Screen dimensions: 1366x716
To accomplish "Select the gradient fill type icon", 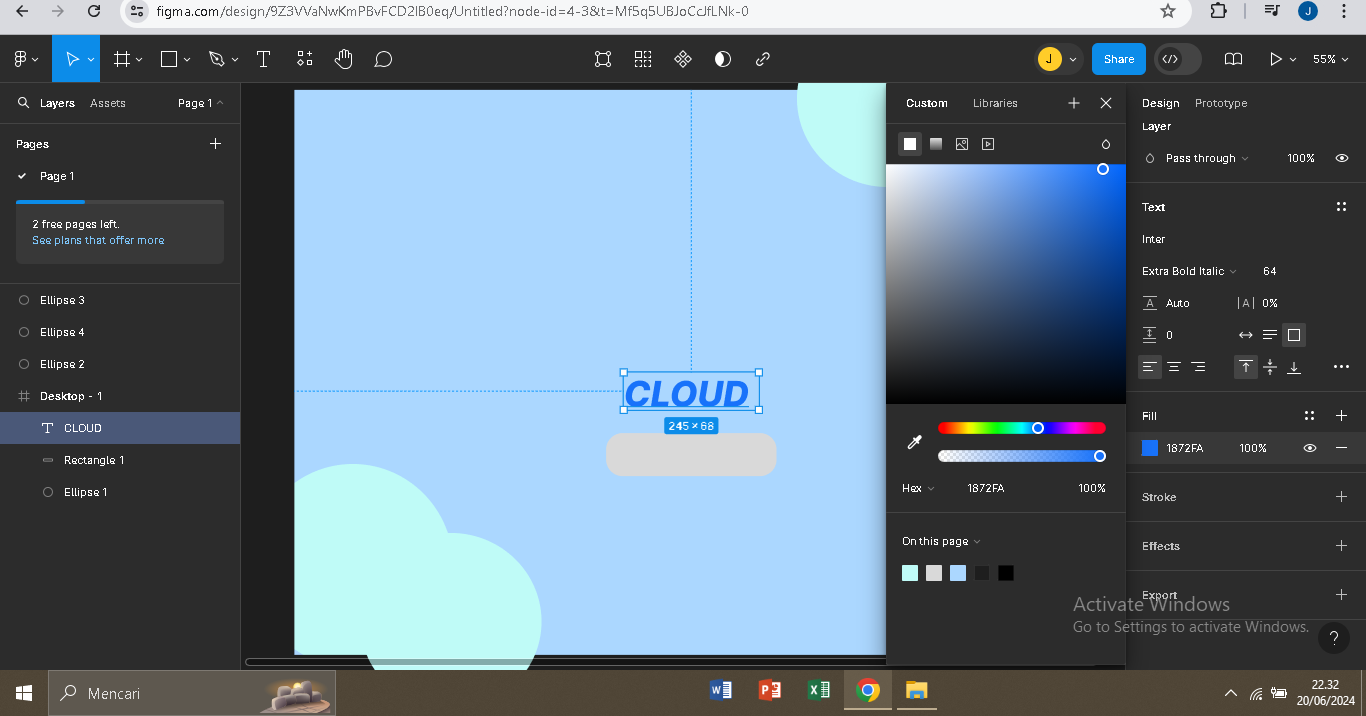I will [936, 144].
